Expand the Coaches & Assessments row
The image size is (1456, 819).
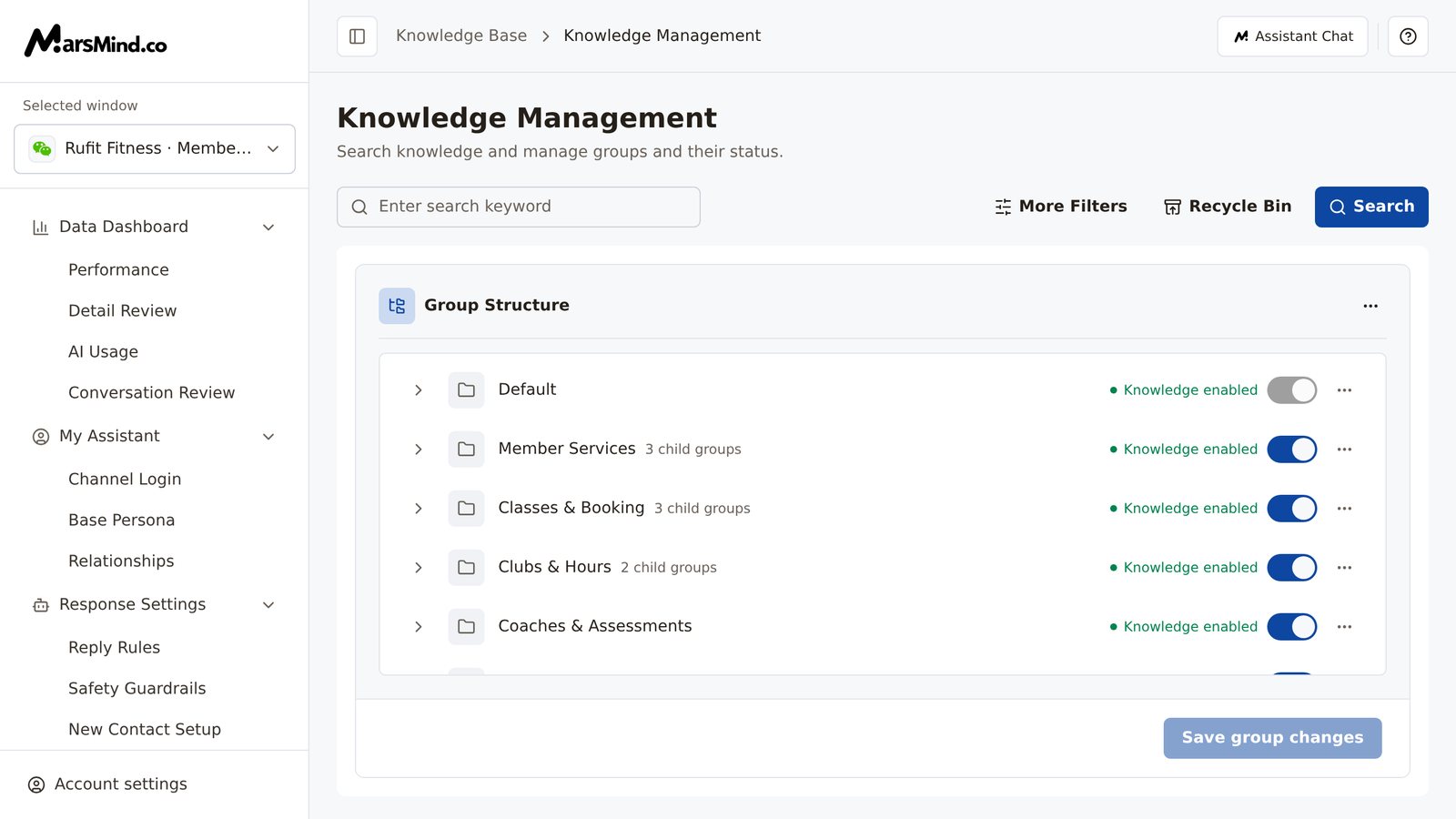pyautogui.click(x=419, y=627)
